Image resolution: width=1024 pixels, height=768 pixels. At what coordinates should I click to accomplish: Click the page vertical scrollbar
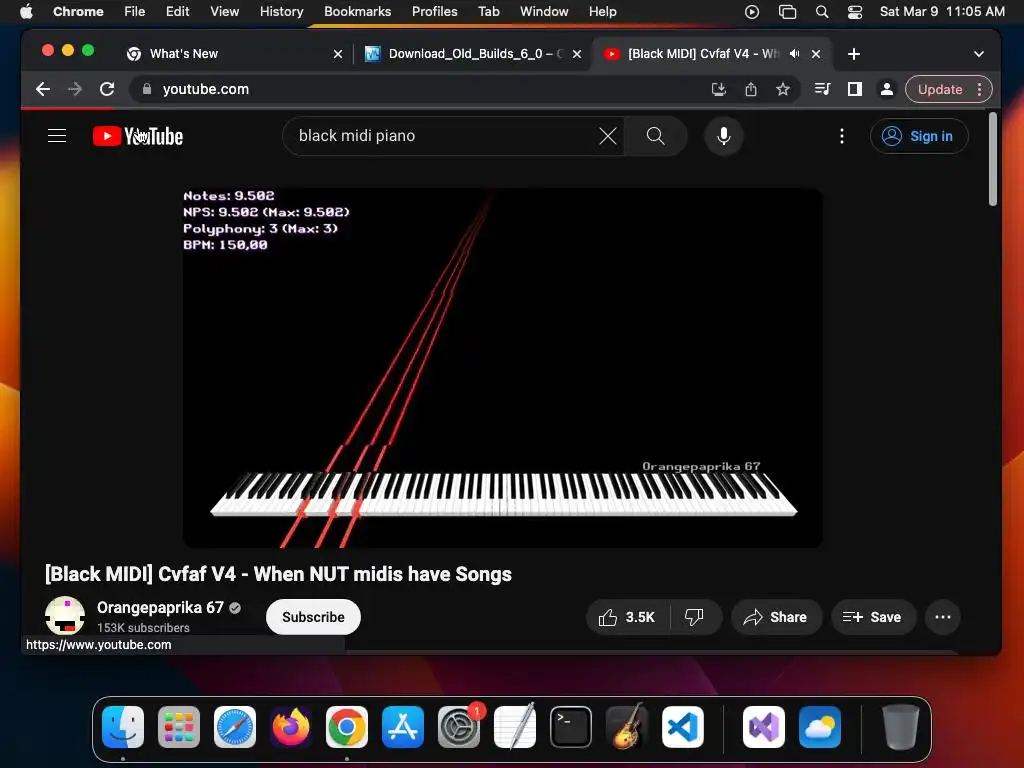click(x=993, y=159)
